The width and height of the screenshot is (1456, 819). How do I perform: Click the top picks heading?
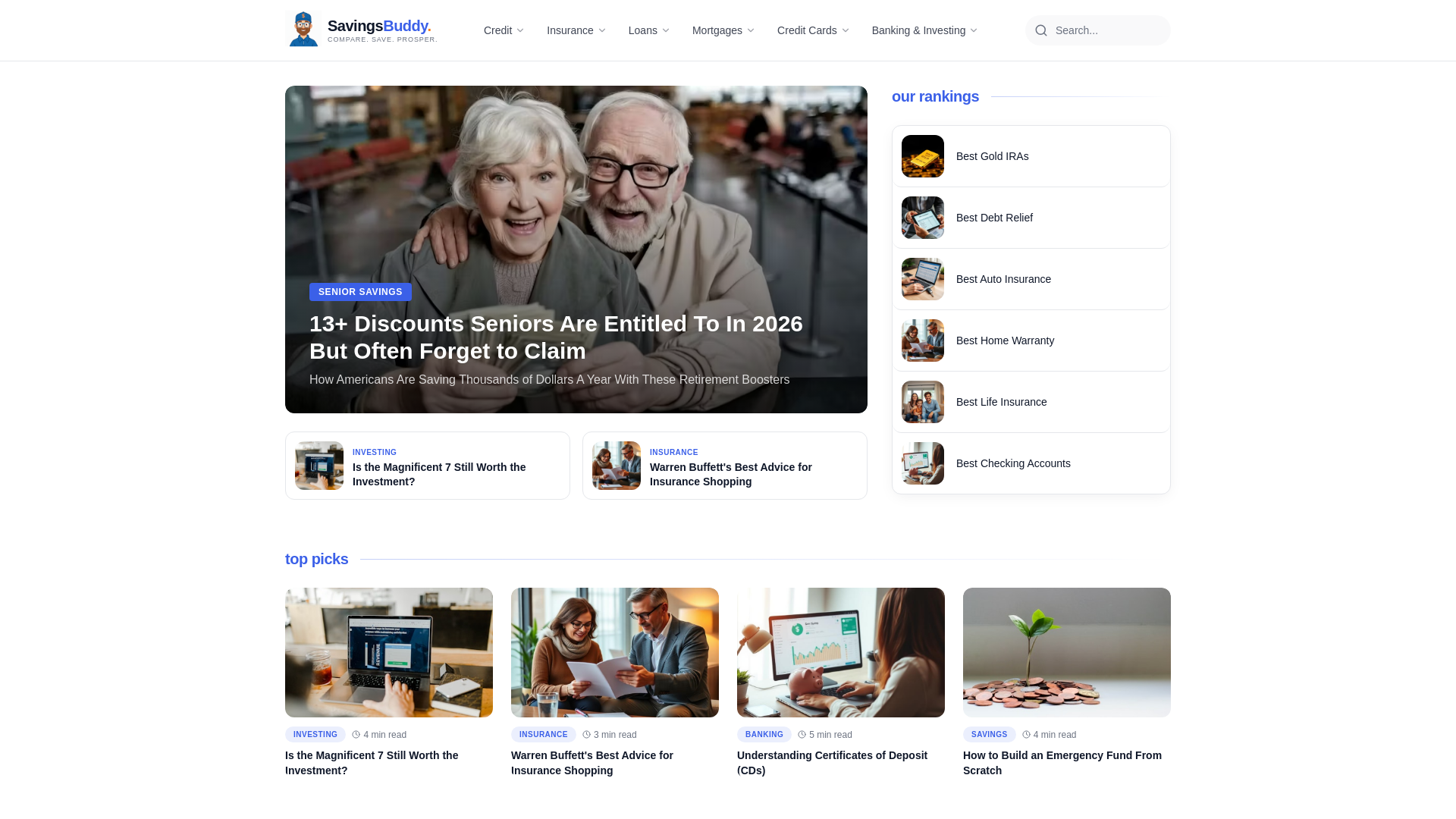(x=316, y=559)
